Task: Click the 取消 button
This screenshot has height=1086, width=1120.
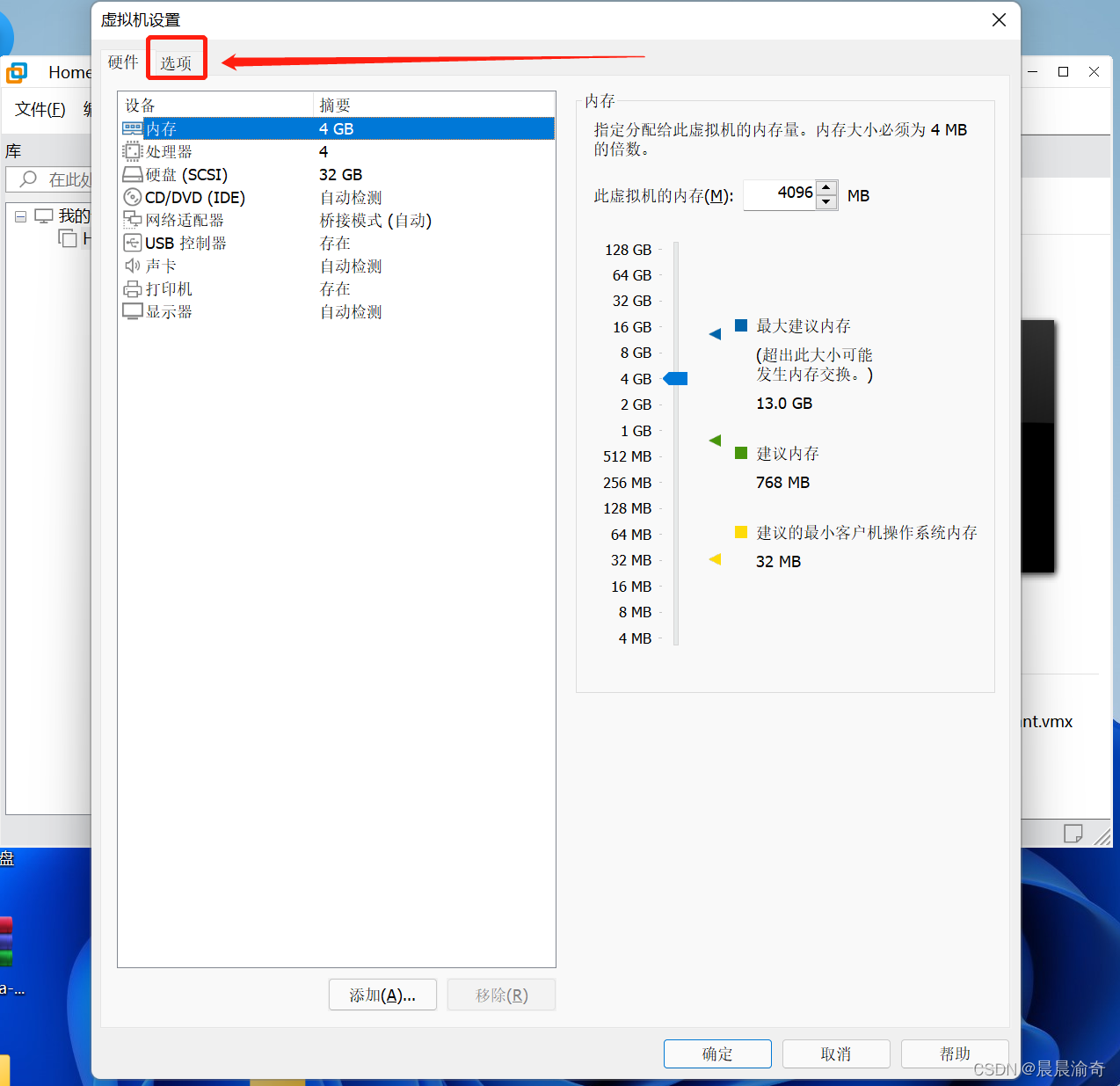Action: (x=836, y=1053)
